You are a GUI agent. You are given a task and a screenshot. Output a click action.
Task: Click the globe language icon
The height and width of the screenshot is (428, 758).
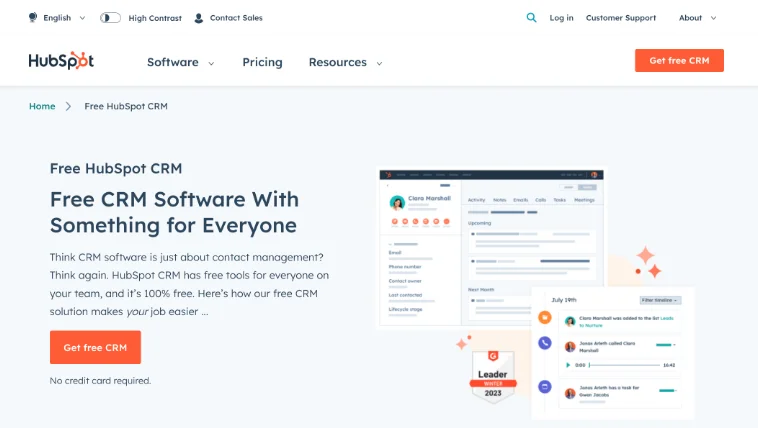[x=33, y=17]
